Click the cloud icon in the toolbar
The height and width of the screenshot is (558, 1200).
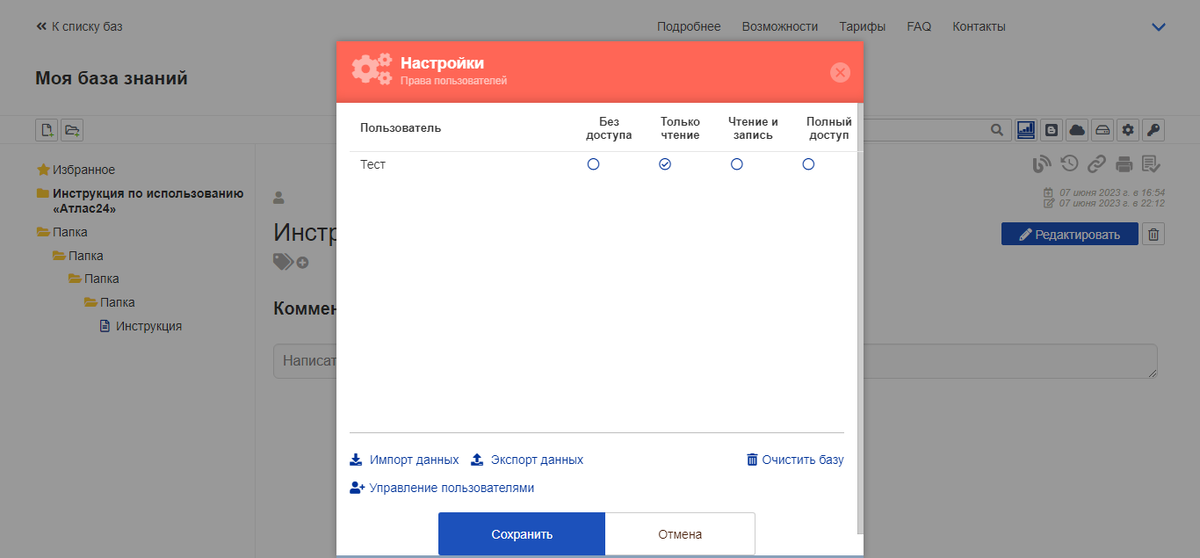[1077, 129]
